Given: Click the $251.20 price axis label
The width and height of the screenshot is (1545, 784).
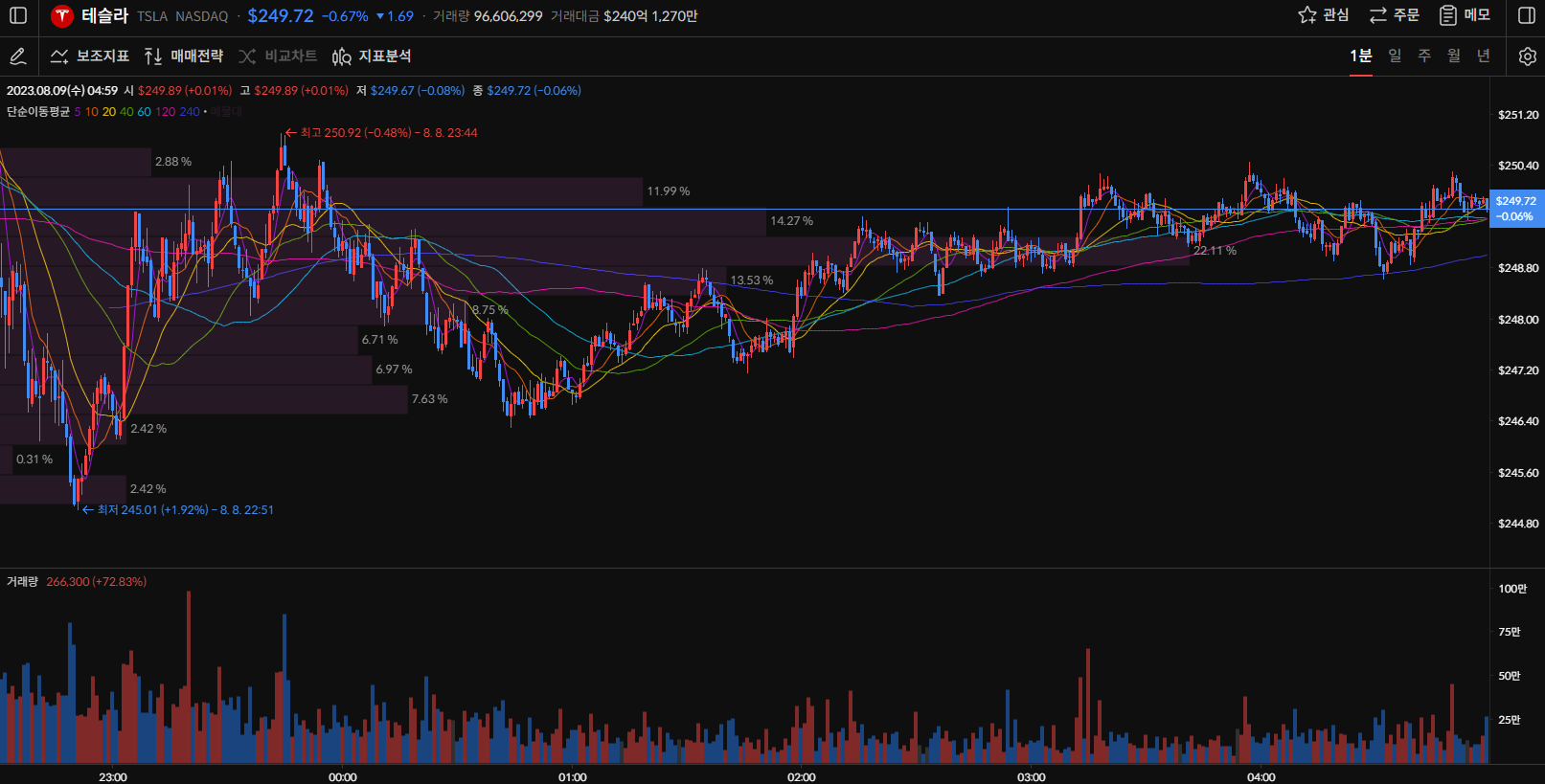Looking at the screenshot, I should coord(1518,115).
